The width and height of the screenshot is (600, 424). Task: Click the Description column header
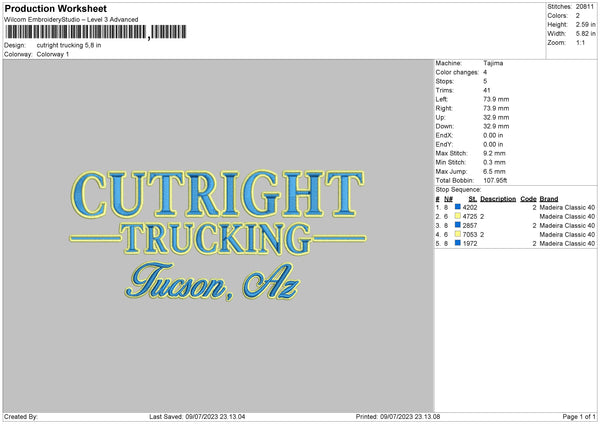click(x=498, y=199)
